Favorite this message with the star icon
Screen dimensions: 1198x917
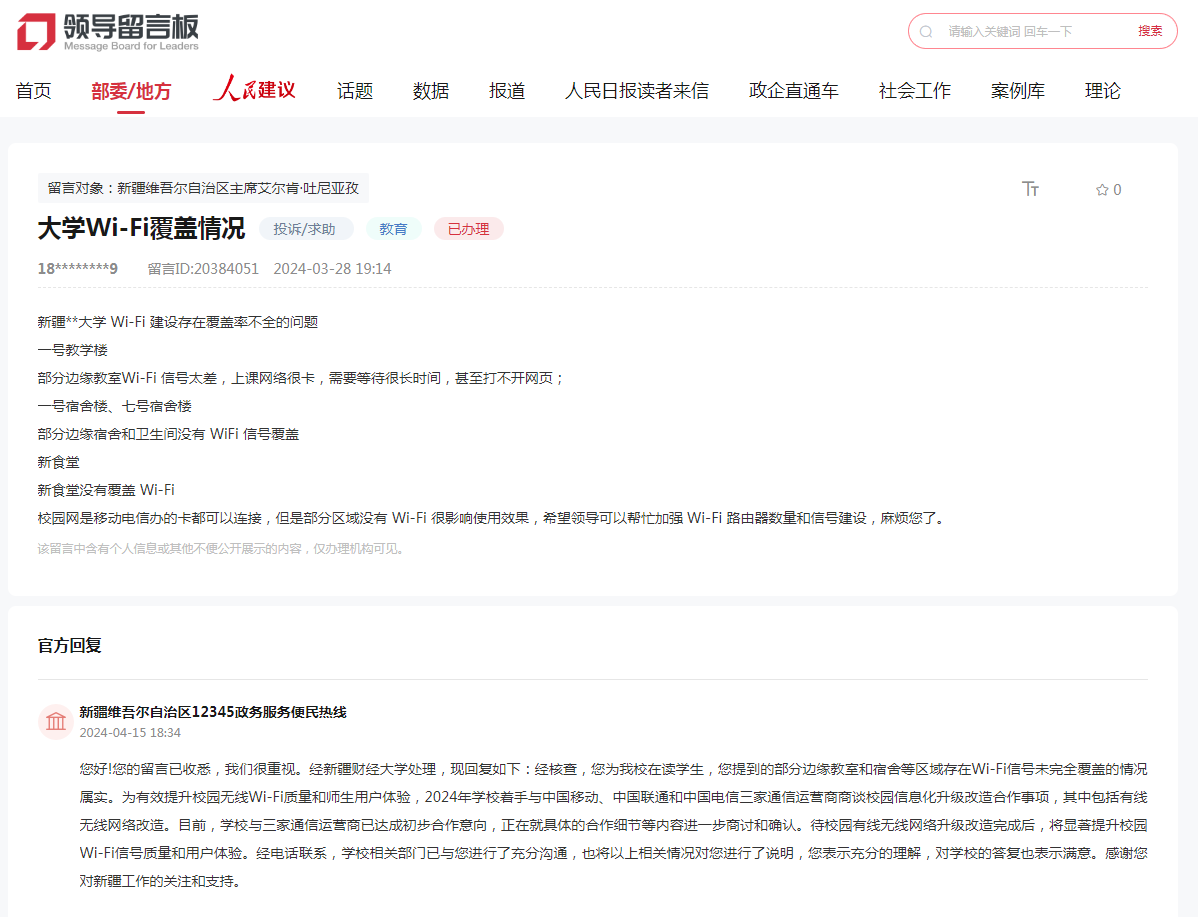pyautogui.click(x=1102, y=190)
